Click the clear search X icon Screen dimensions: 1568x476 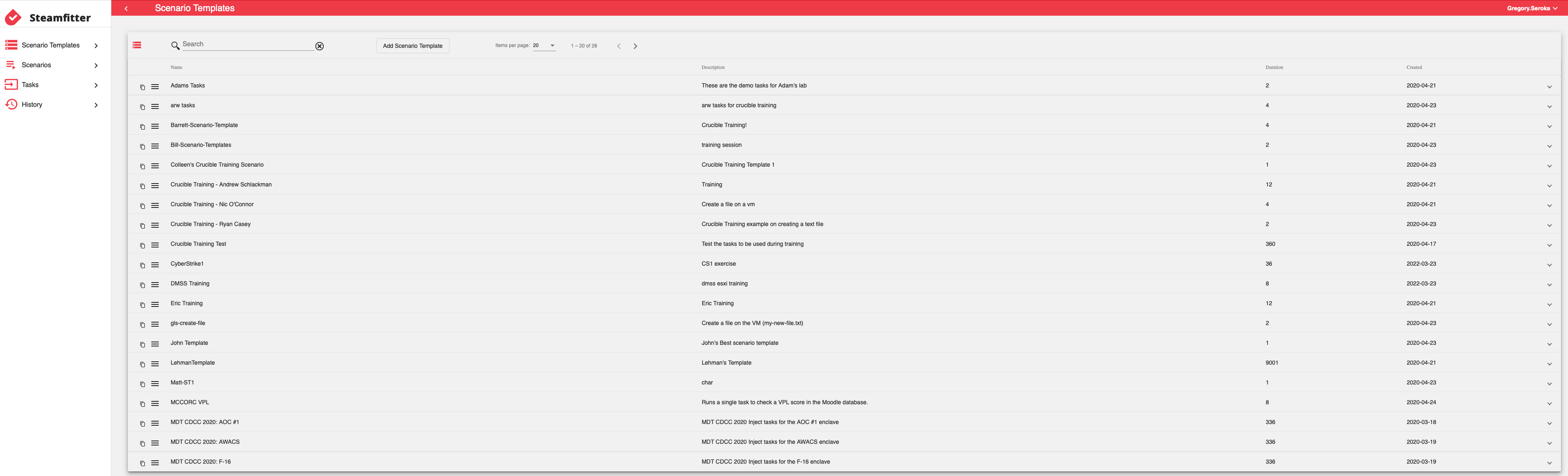coord(320,46)
